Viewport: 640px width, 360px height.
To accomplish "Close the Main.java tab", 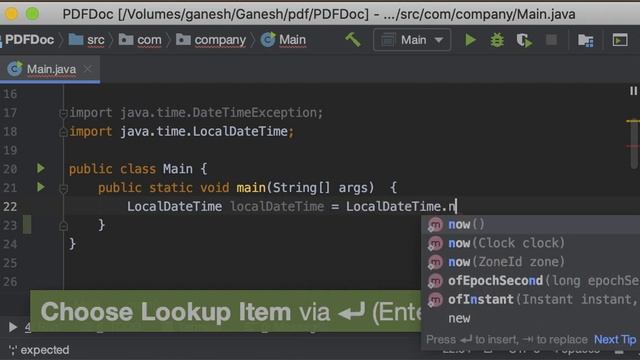I will (x=88, y=69).
